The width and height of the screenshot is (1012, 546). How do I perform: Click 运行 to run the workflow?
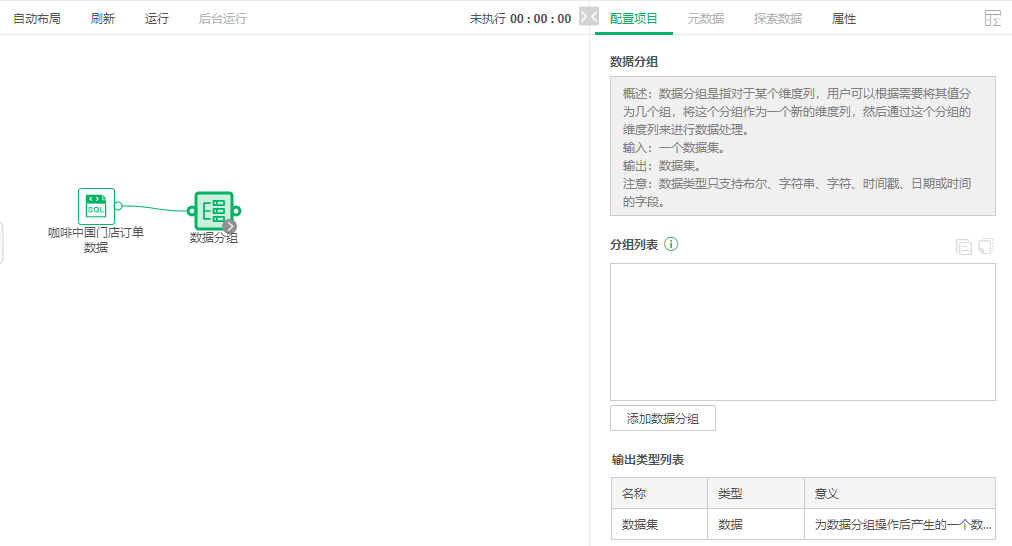pyautogui.click(x=157, y=19)
